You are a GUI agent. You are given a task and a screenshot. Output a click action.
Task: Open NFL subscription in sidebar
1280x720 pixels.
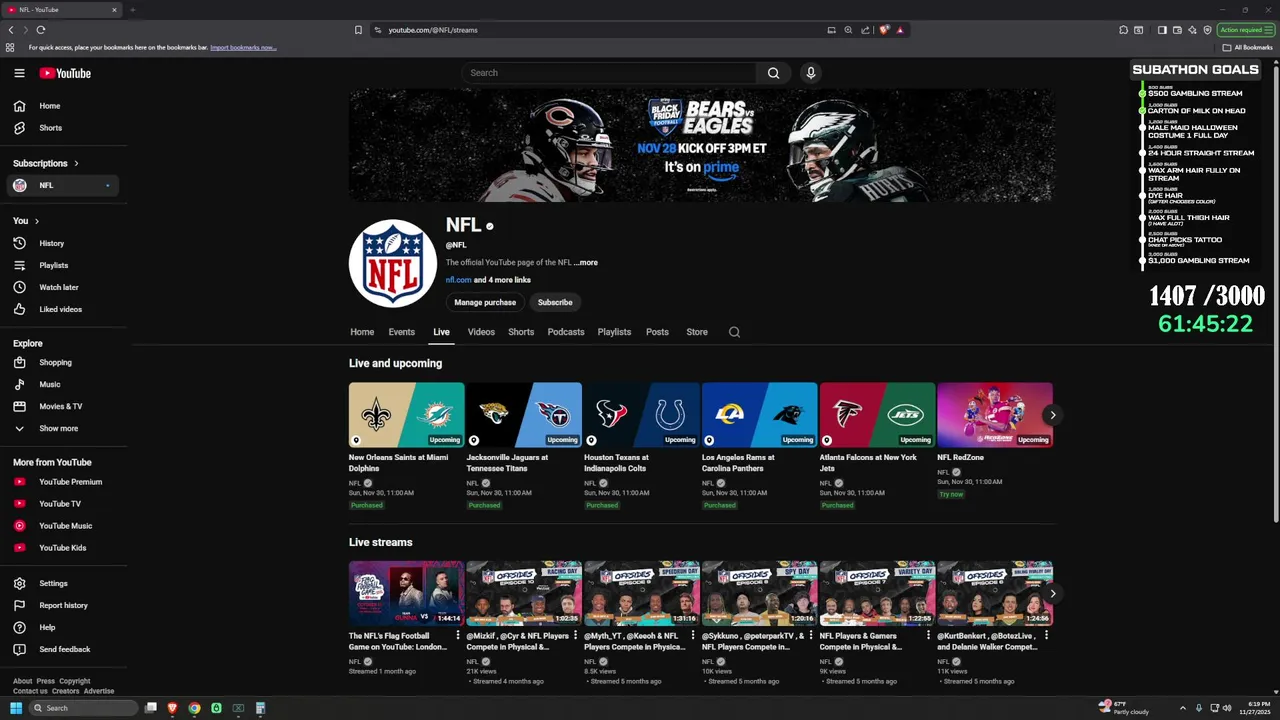click(64, 185)
